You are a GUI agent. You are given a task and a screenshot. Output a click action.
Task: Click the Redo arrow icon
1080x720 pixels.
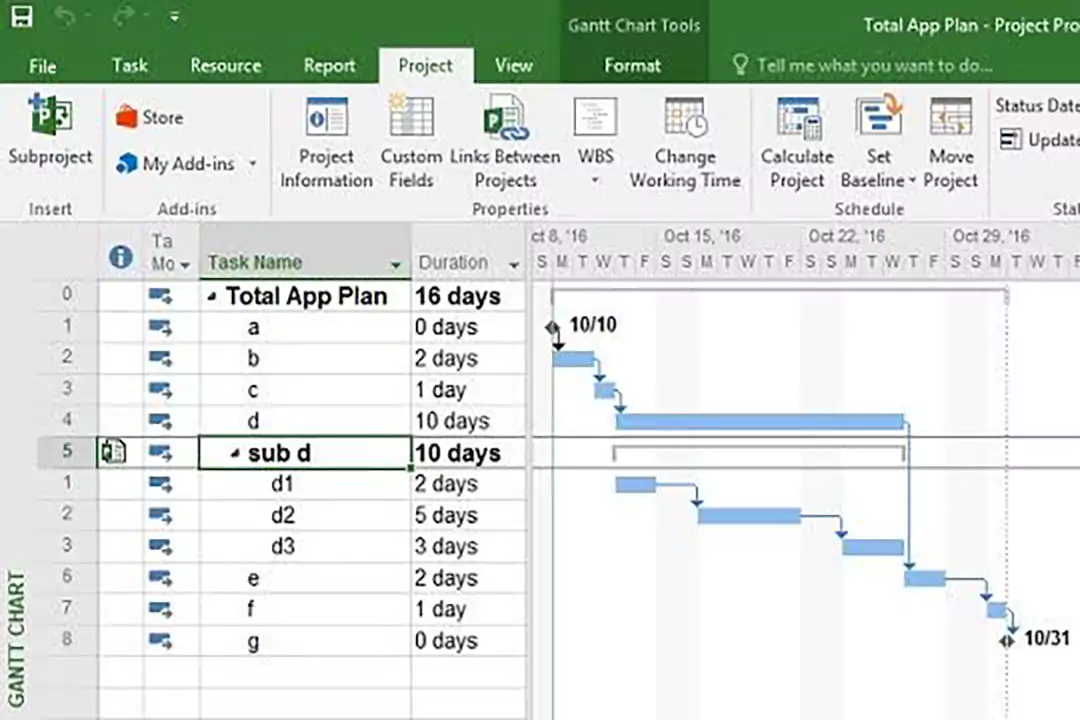(x=124, y=17)
